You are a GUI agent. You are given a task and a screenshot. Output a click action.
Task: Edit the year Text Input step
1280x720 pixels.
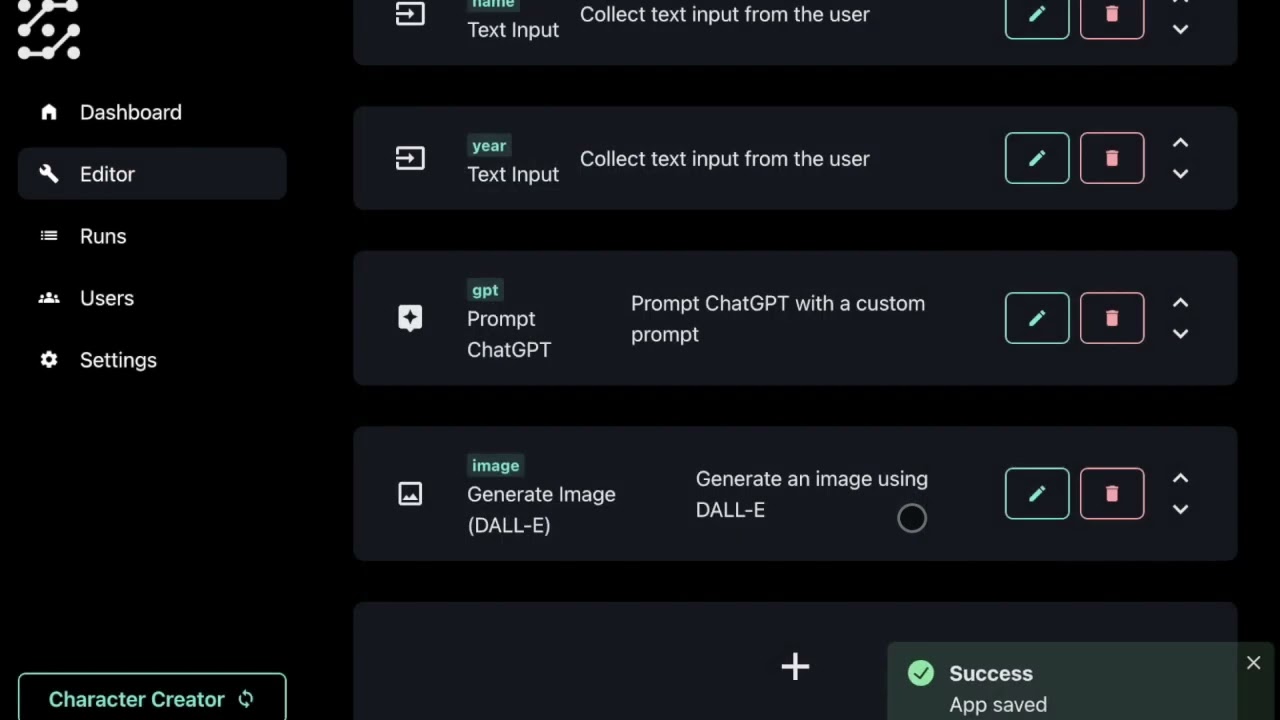coord(1037,158)
